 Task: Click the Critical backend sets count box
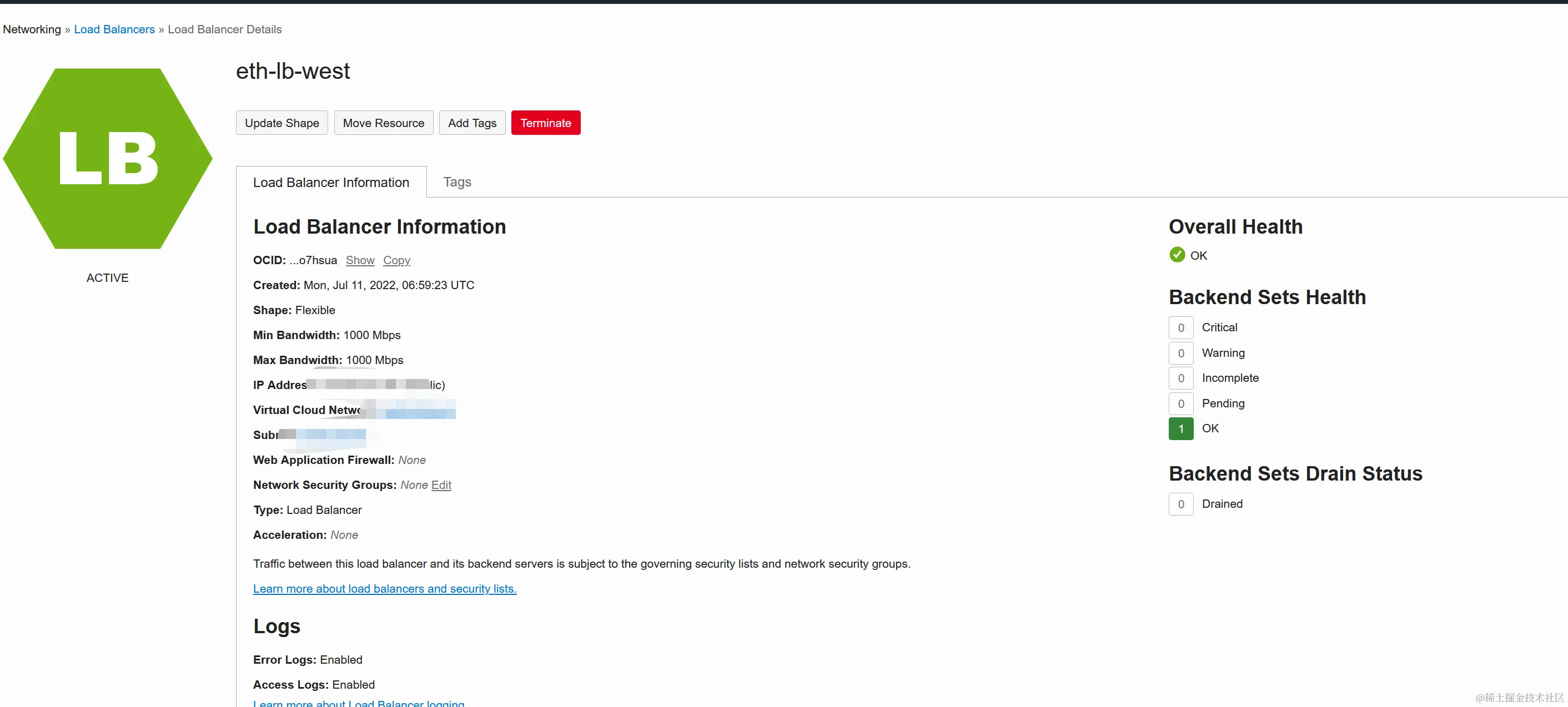tap(1180, 328)
